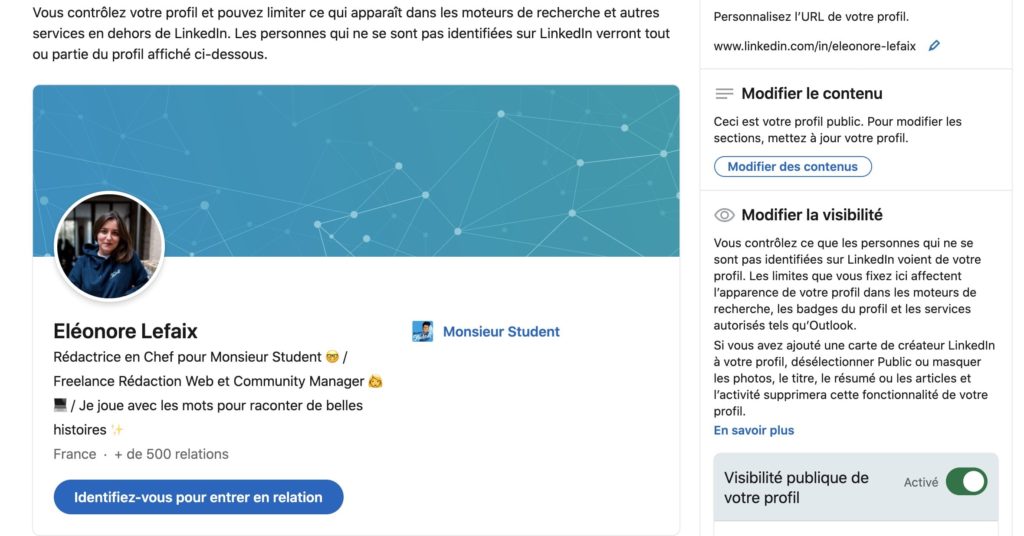Select the name 'Eléonore Lefaix' heading
The image size is (1024, 536).
pos(125,331)
